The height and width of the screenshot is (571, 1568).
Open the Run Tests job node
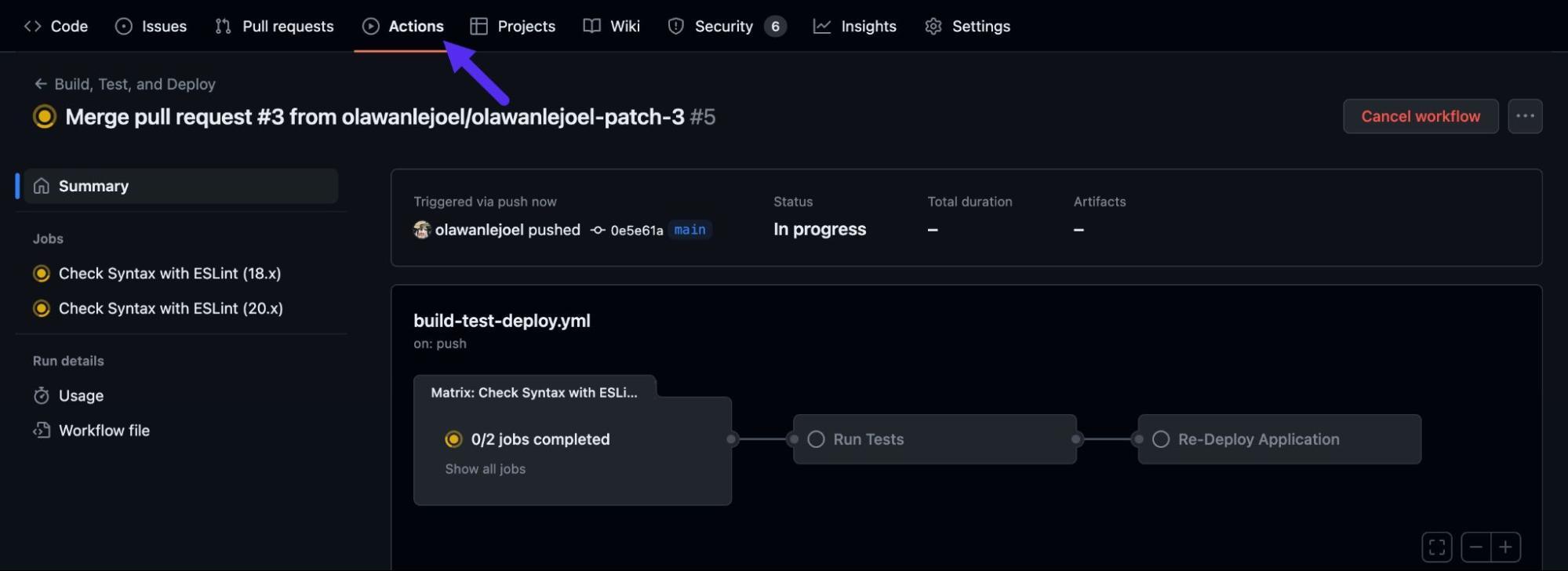click(x=935, y=439)
